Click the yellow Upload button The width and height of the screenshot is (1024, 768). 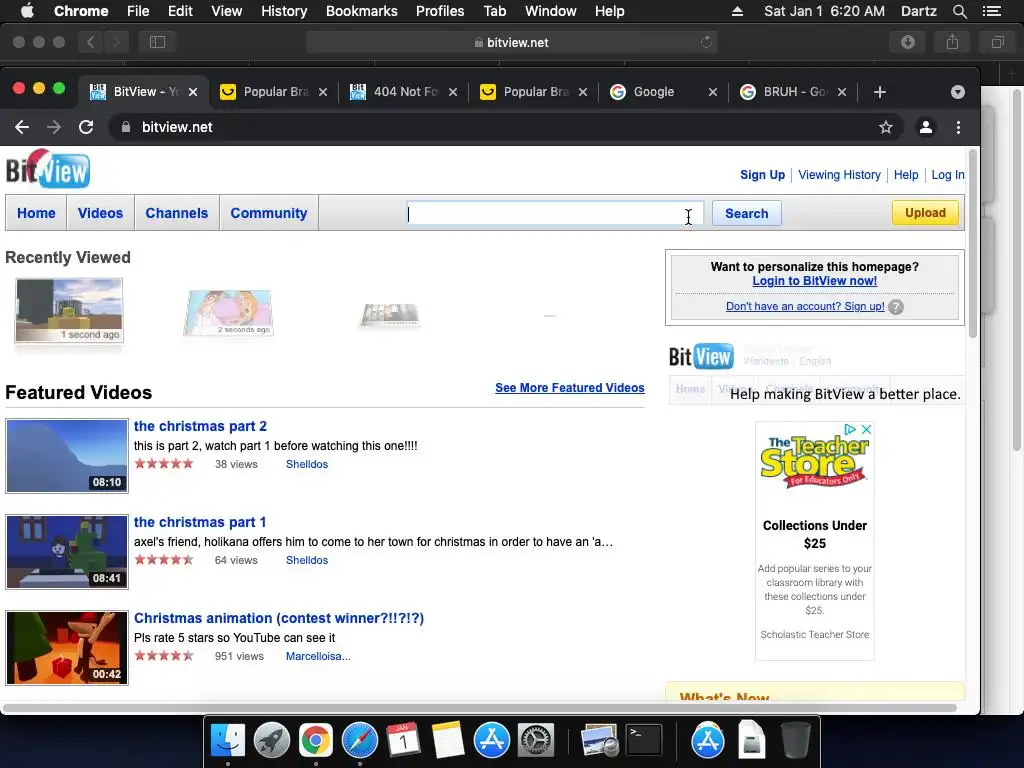[x=925, y=213]
